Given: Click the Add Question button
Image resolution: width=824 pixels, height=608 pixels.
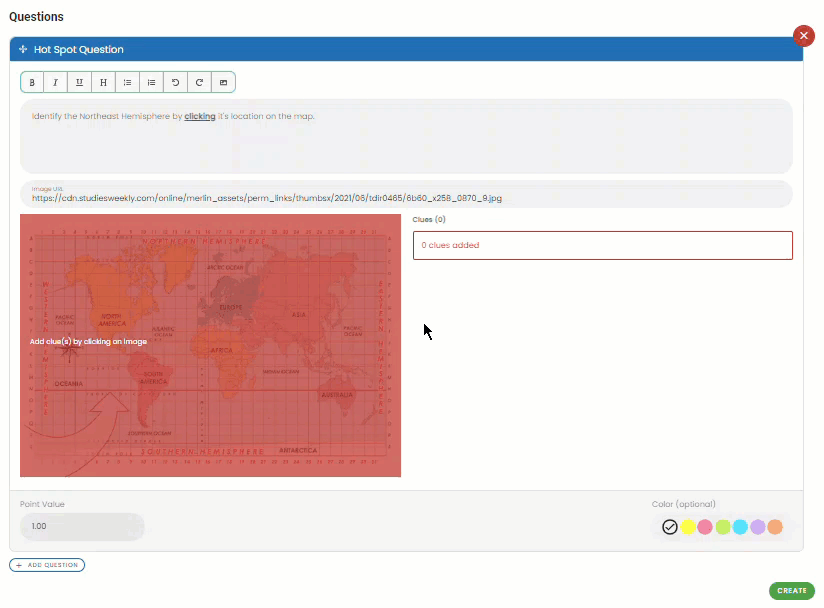Looking at the screenshot, I should point(47,565).
